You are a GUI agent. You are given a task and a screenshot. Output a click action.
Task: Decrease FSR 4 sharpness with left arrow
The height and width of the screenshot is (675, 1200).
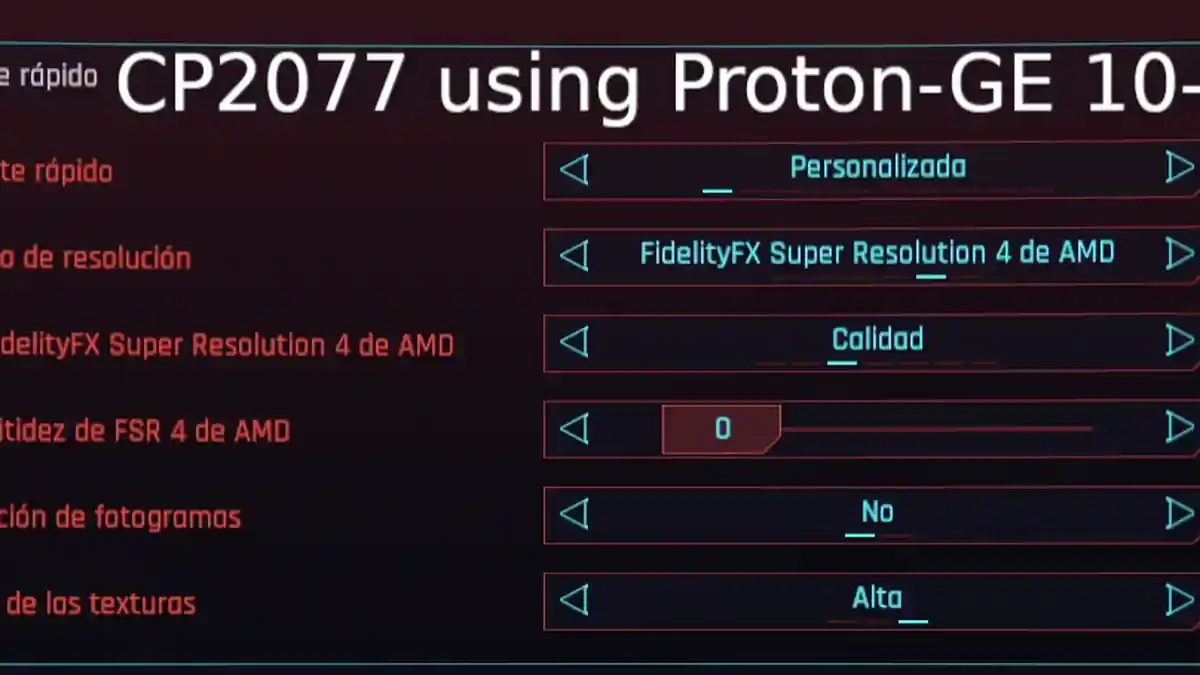point(574,429)
